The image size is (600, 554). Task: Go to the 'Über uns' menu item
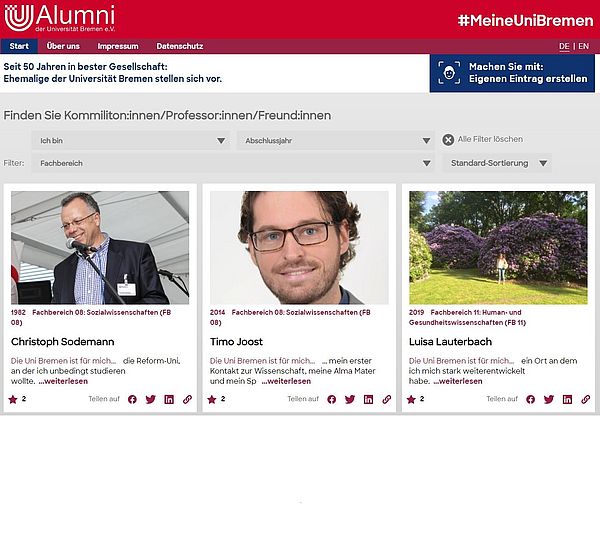point(63,46)
